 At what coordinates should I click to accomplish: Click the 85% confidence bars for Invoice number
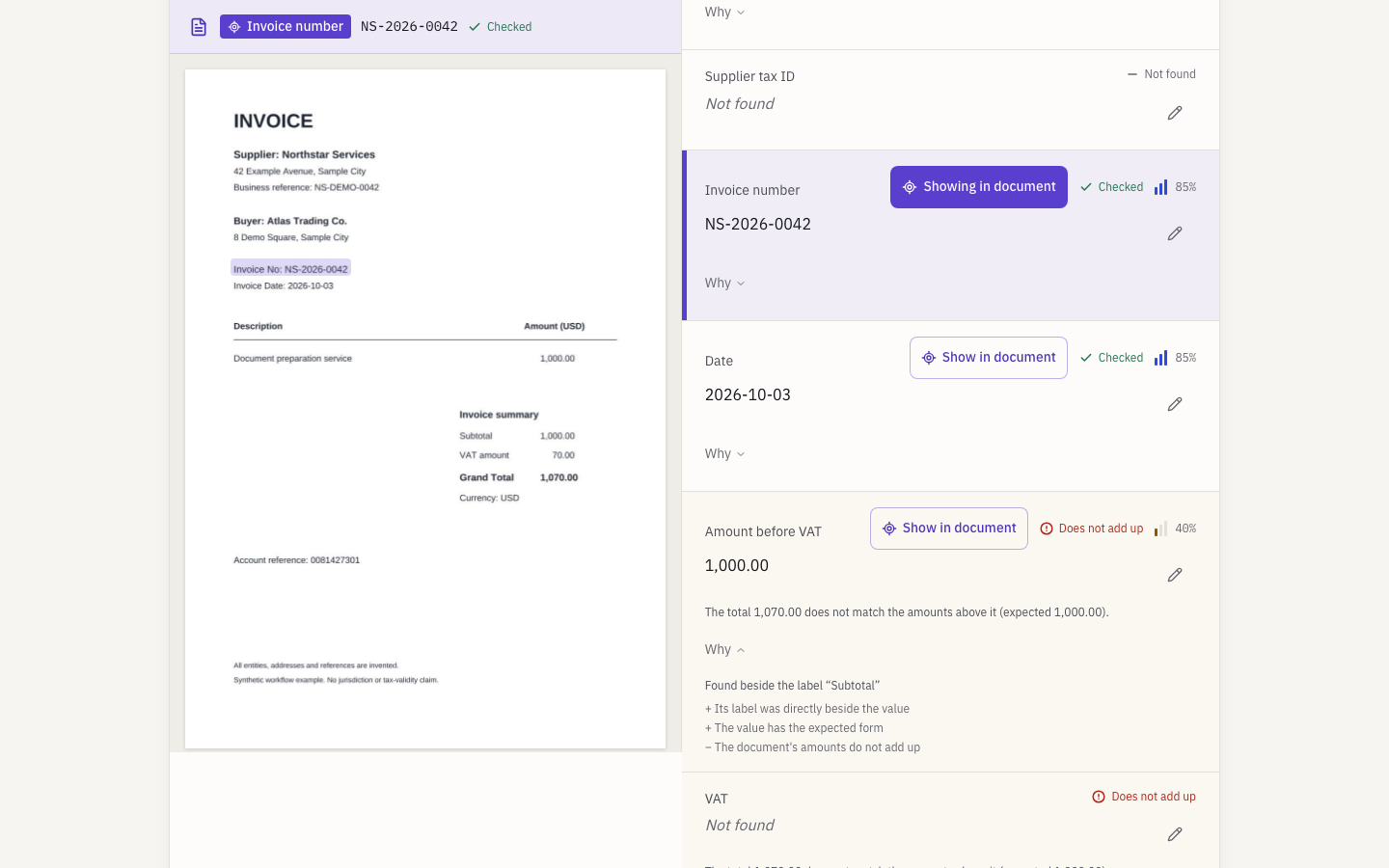point(1160,187)
